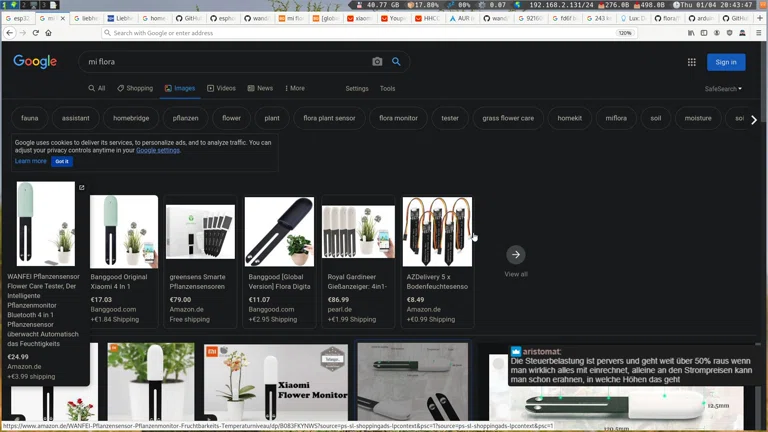Image resolution: width=768 pixels, height=432 pixels.
Task: Select the 'pflanzen' suggestion chip
Action: click(x=186, y=118)
